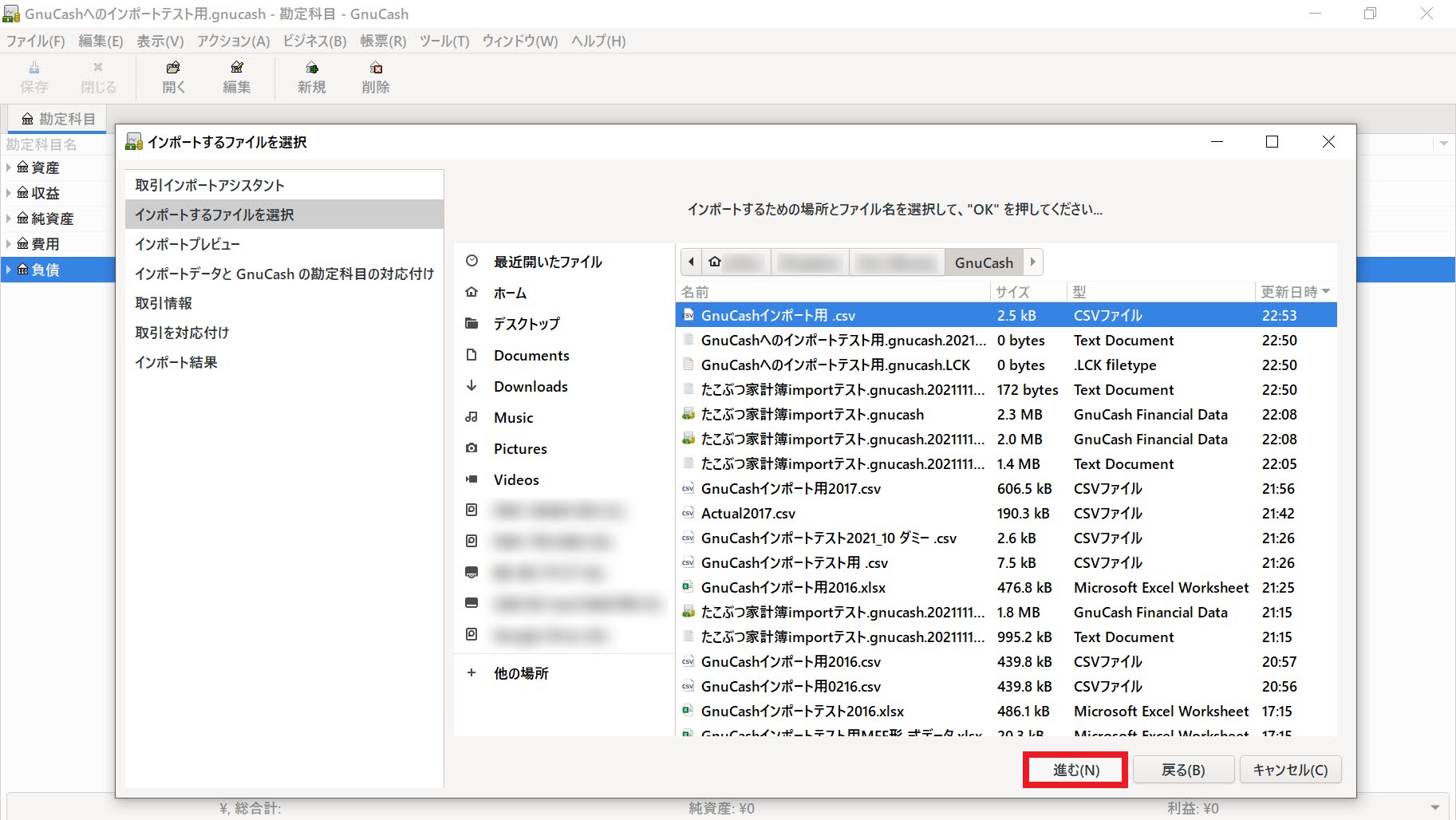Click the Save (保存) toolbar icon

34,77
